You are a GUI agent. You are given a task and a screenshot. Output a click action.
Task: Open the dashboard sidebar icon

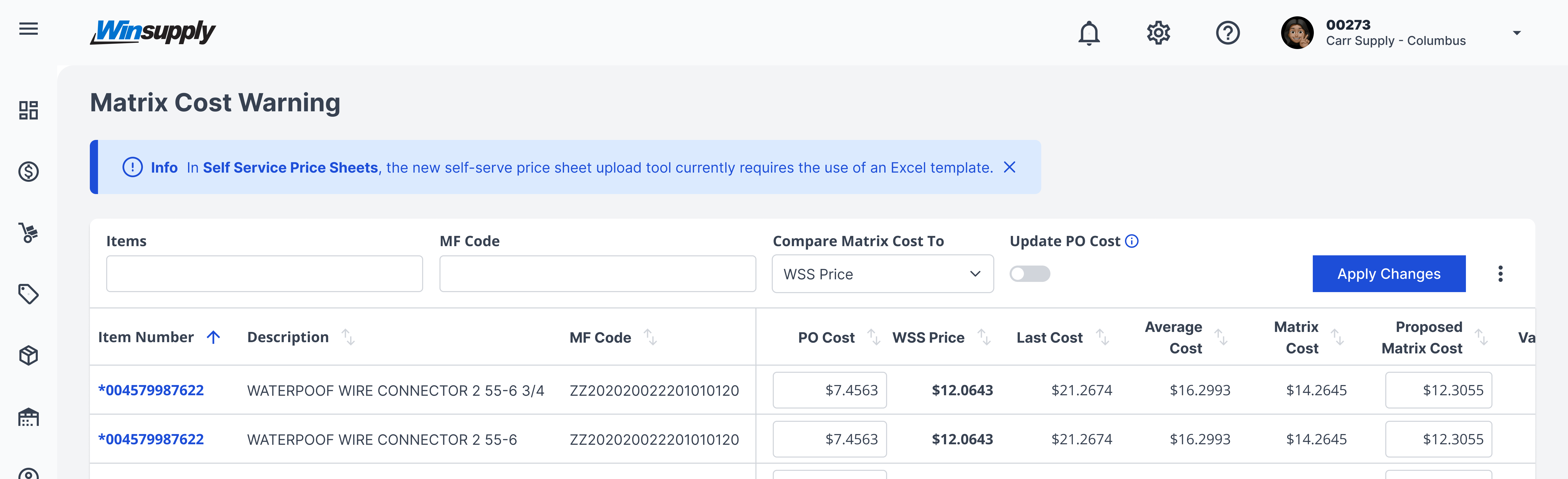28,110
